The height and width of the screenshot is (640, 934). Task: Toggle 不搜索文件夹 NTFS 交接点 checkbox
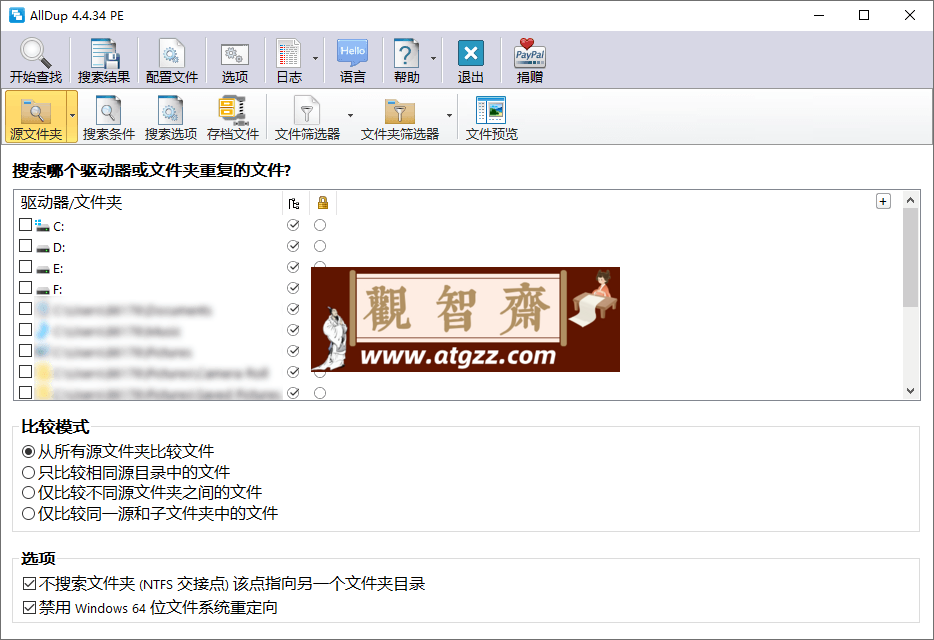tap(223, 583)
